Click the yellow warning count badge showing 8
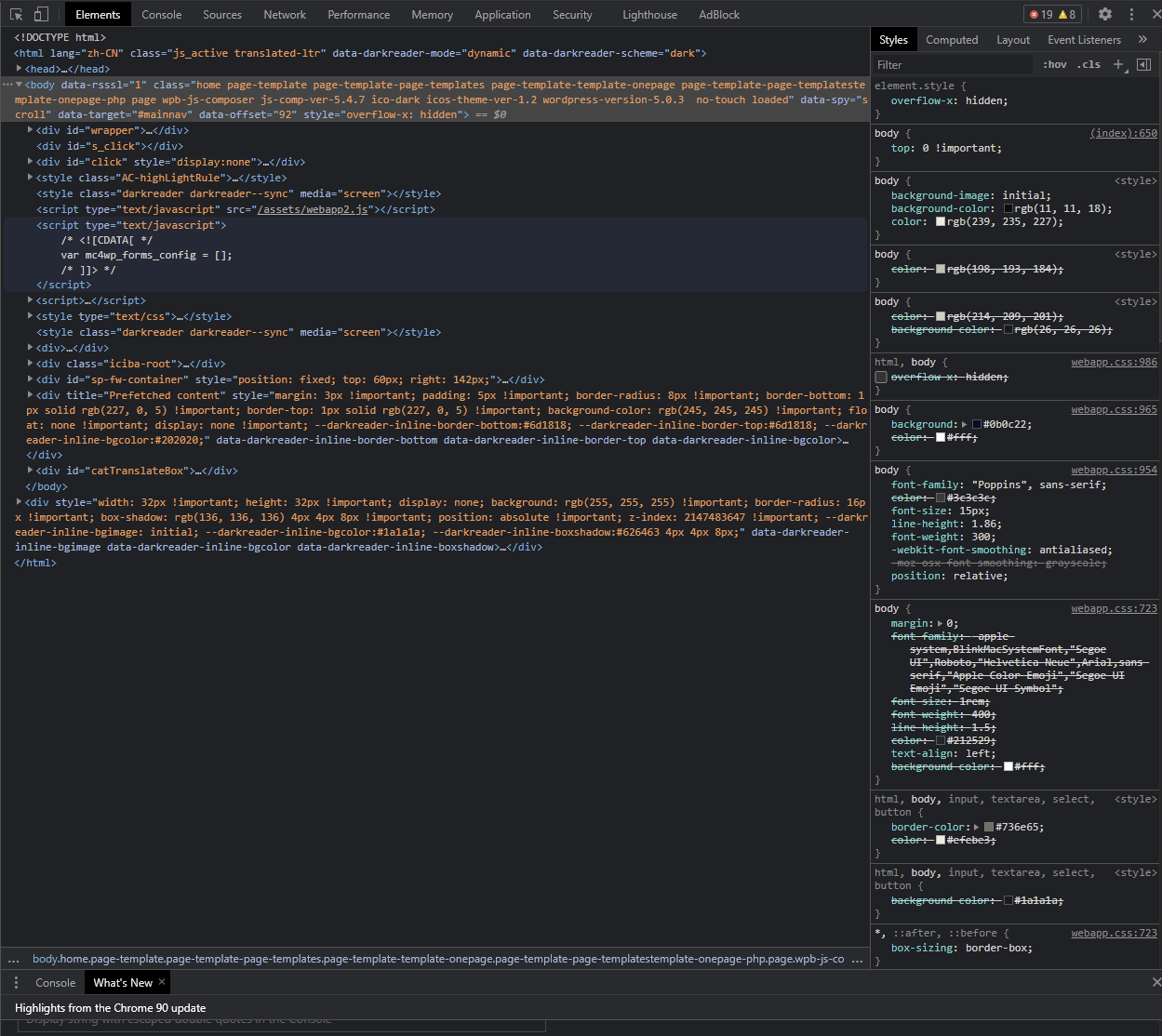 (x=1066, y=15)
